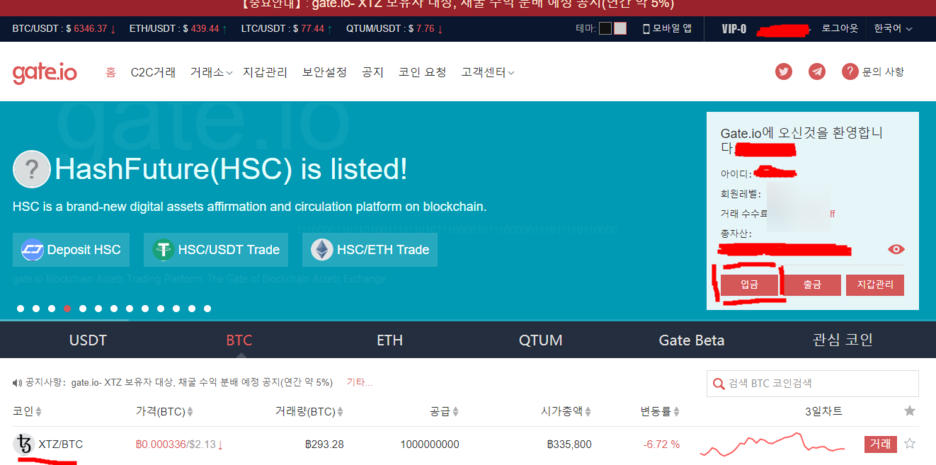Click the Deposit HSC button
The height and width of the screenshot is (465, 936).
[x=71, y=250]
